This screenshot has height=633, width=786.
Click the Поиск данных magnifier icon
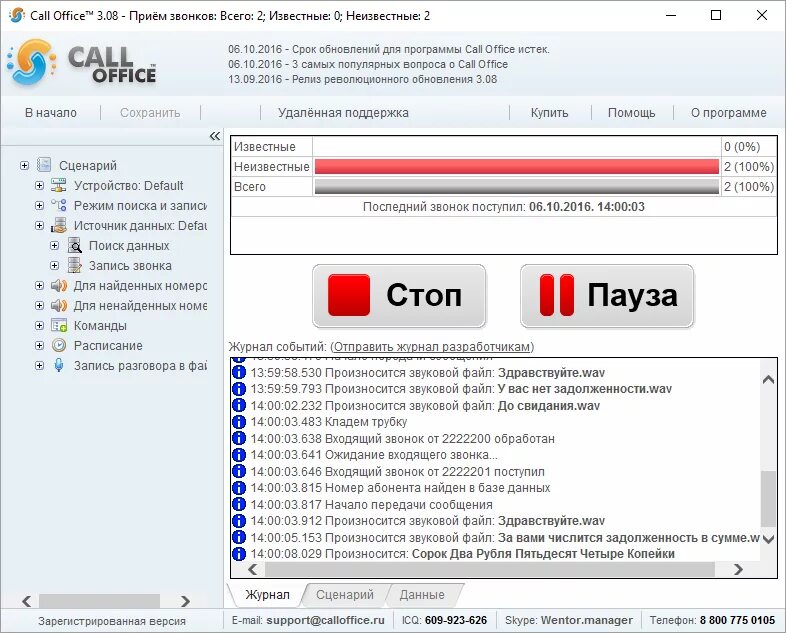pos(74,245)
